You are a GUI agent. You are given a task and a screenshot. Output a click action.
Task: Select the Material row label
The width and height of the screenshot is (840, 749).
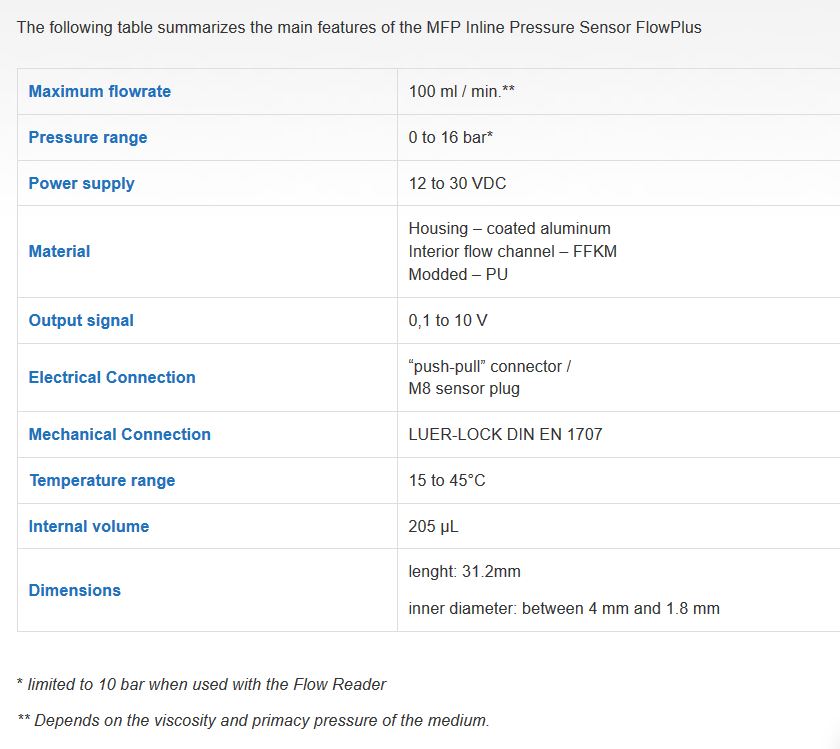(x=59, y=251)
